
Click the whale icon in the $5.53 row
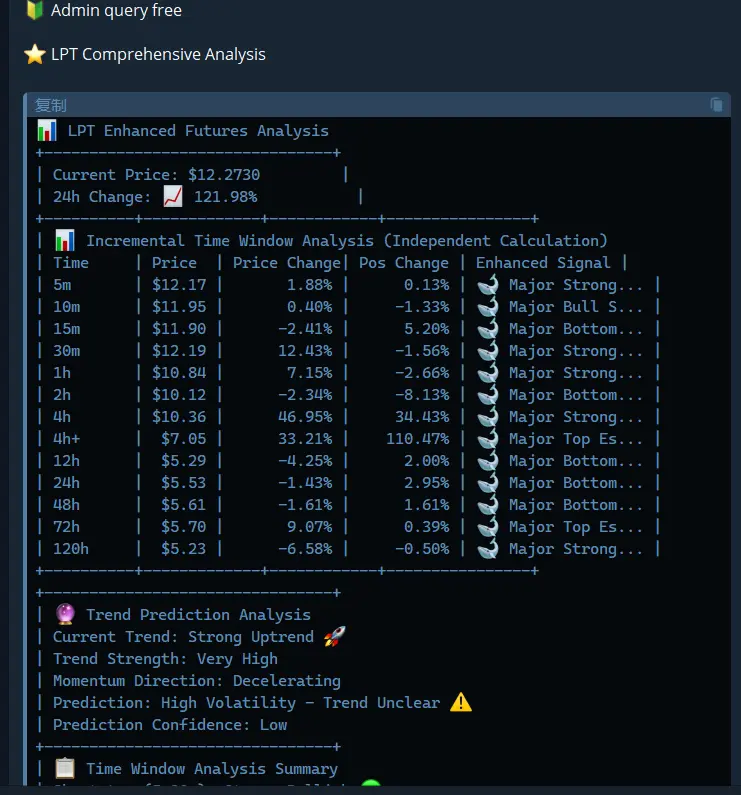(488, 483)
